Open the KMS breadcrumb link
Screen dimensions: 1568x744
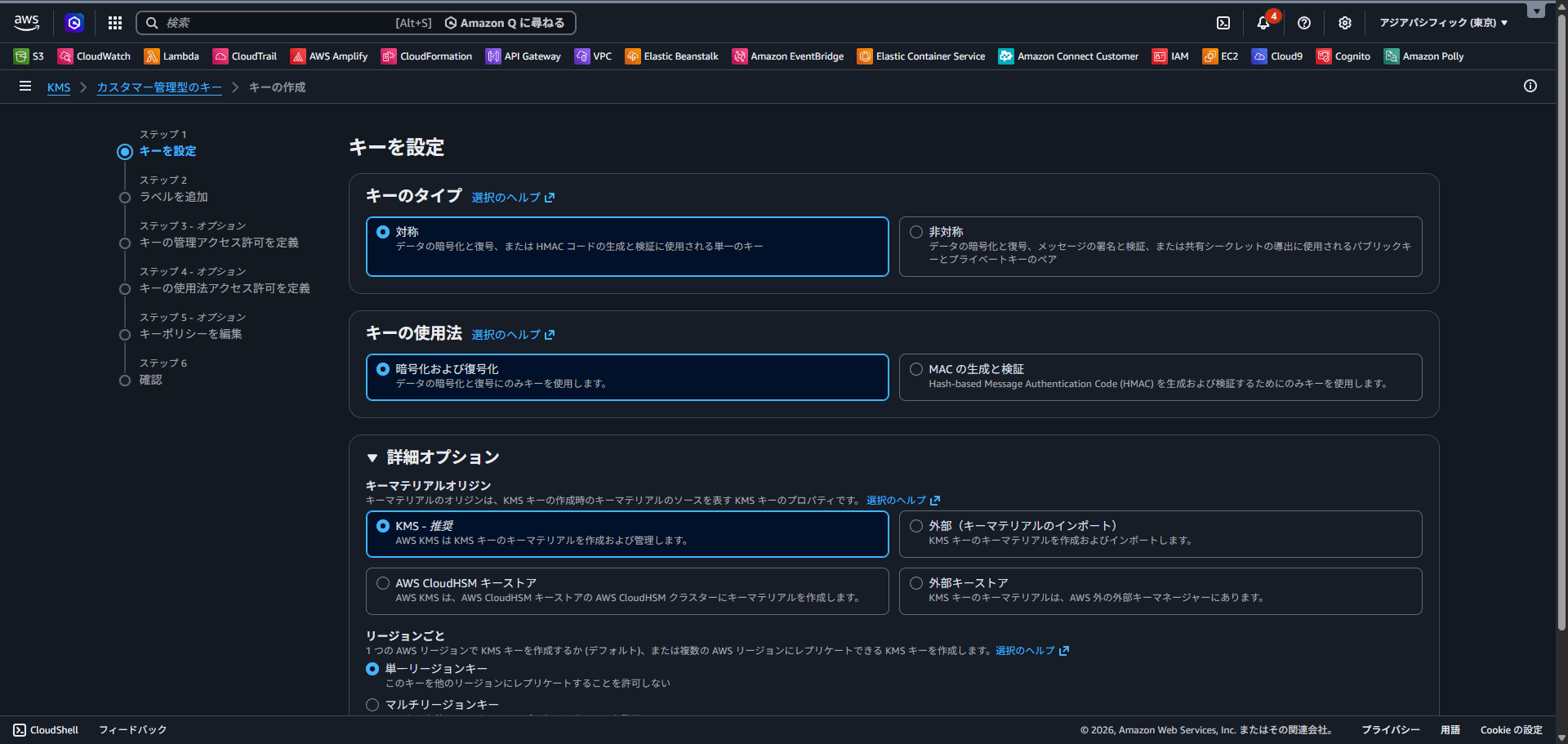[59, 87]
